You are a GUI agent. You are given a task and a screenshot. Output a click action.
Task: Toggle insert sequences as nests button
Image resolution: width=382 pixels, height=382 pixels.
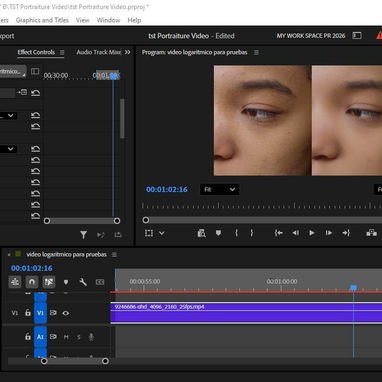point(15,282)
